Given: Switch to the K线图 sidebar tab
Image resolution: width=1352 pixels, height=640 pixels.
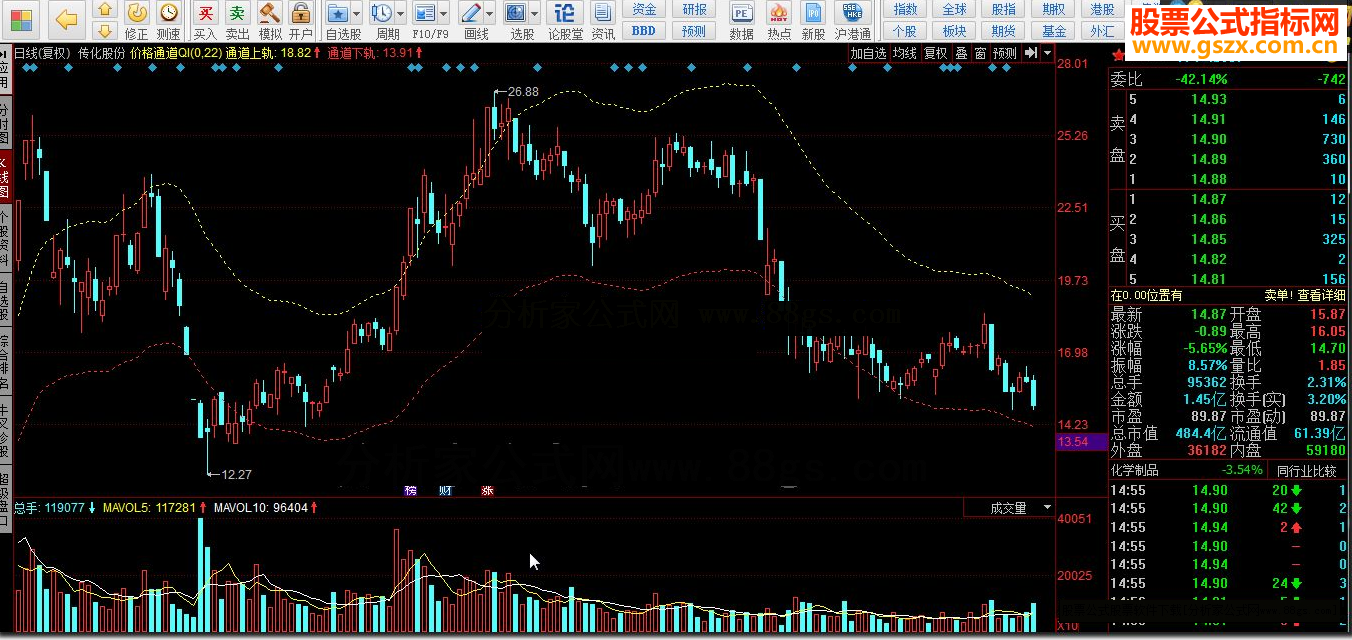Looking at the screenshot, I should (5, 176).
